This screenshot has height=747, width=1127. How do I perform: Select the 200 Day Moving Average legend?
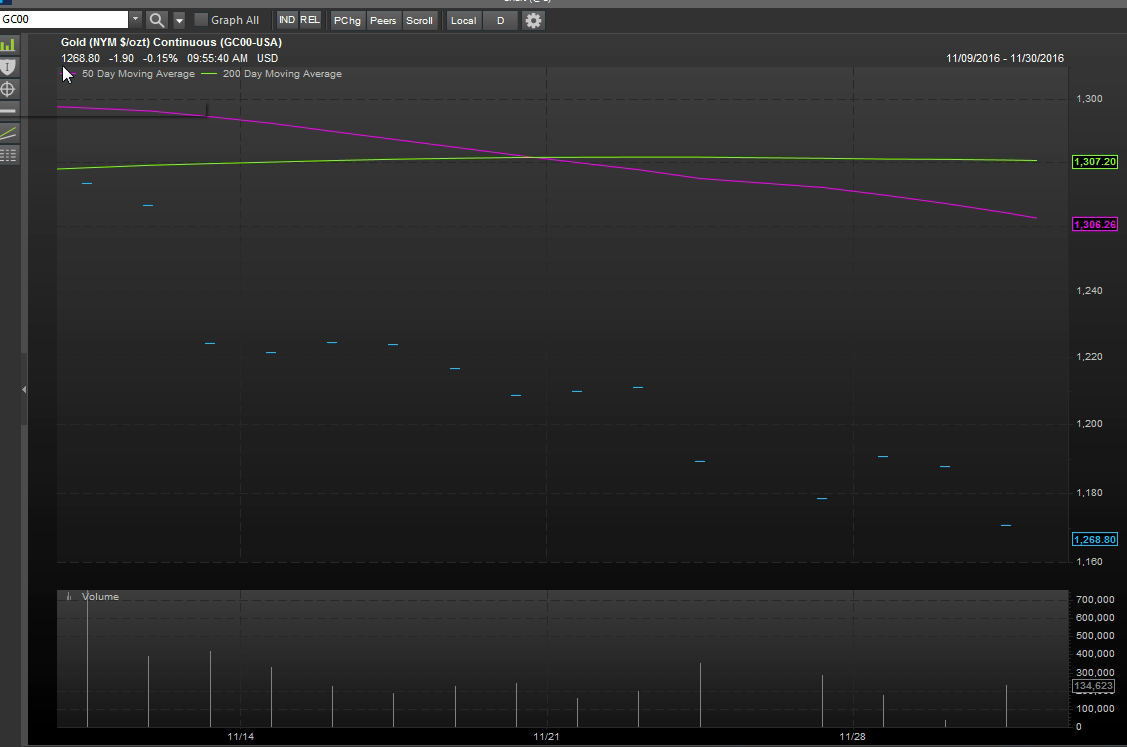pyautogui.click(x=272, y=73)
